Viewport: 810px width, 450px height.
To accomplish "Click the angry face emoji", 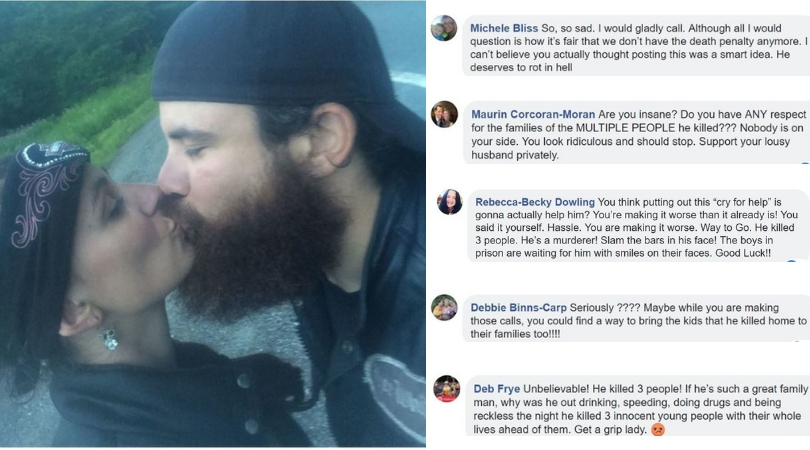I will pyautogui.click(x=658, y=431).
